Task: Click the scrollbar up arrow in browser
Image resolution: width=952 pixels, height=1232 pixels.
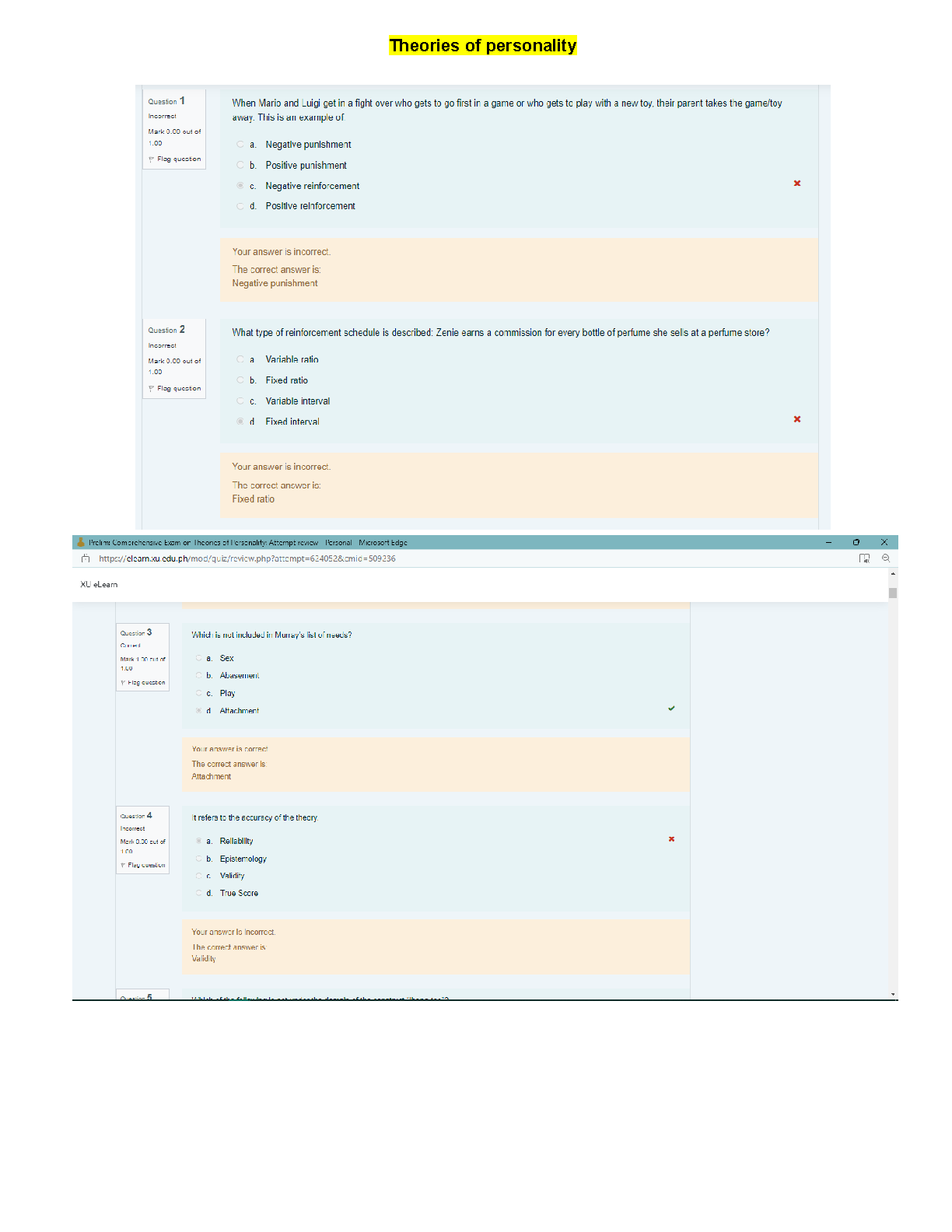Action: (893, 574)
